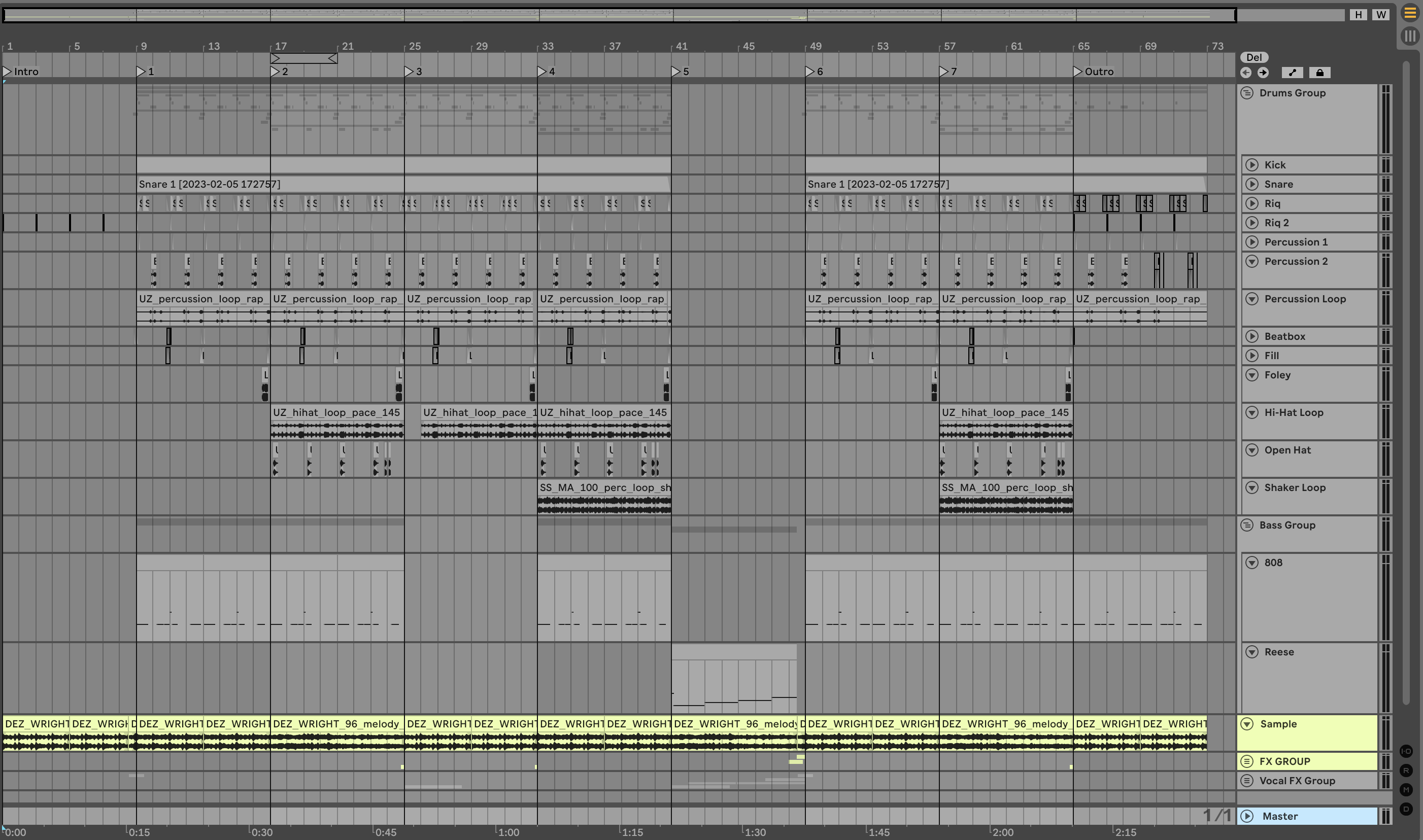The image size is (1423, 840).
Task: Jump to the next locator arrow
Action: (1263, 73)
